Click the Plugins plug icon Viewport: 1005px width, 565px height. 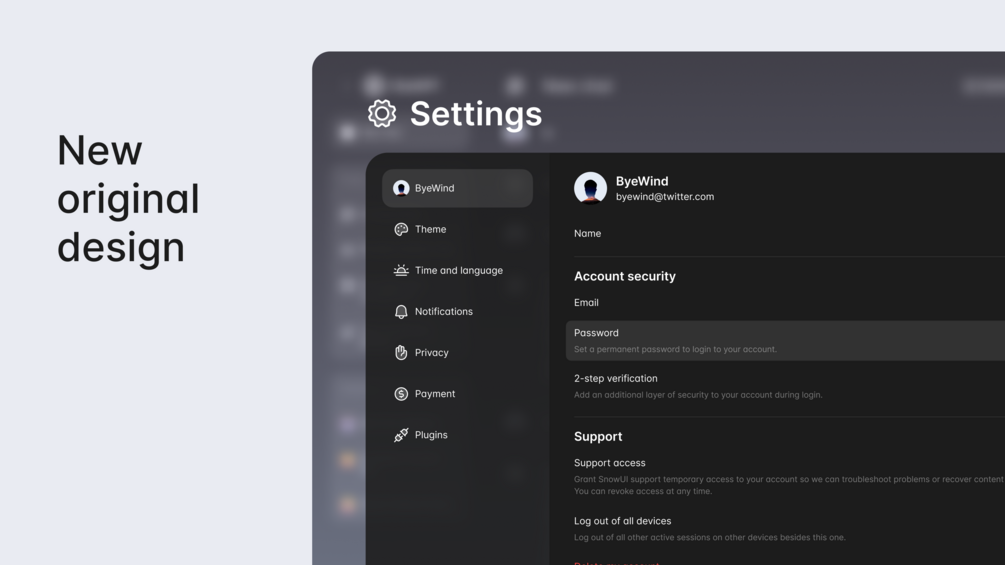pyautogui.click(x=401, y=435)
